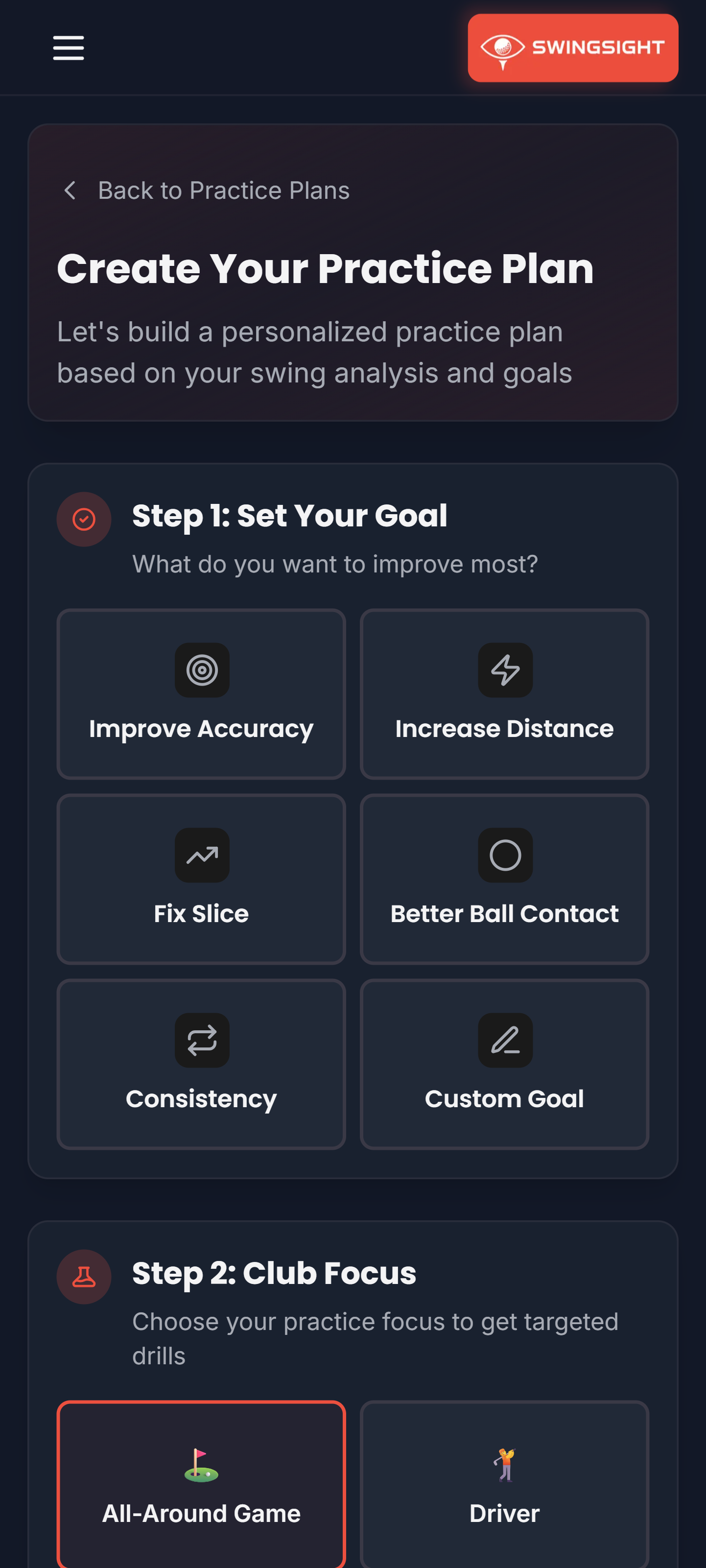Select the Better Ball Contact goal card
Viewport: 706px width, 1568px height.
pyautogui.click(x=505, y=879)
